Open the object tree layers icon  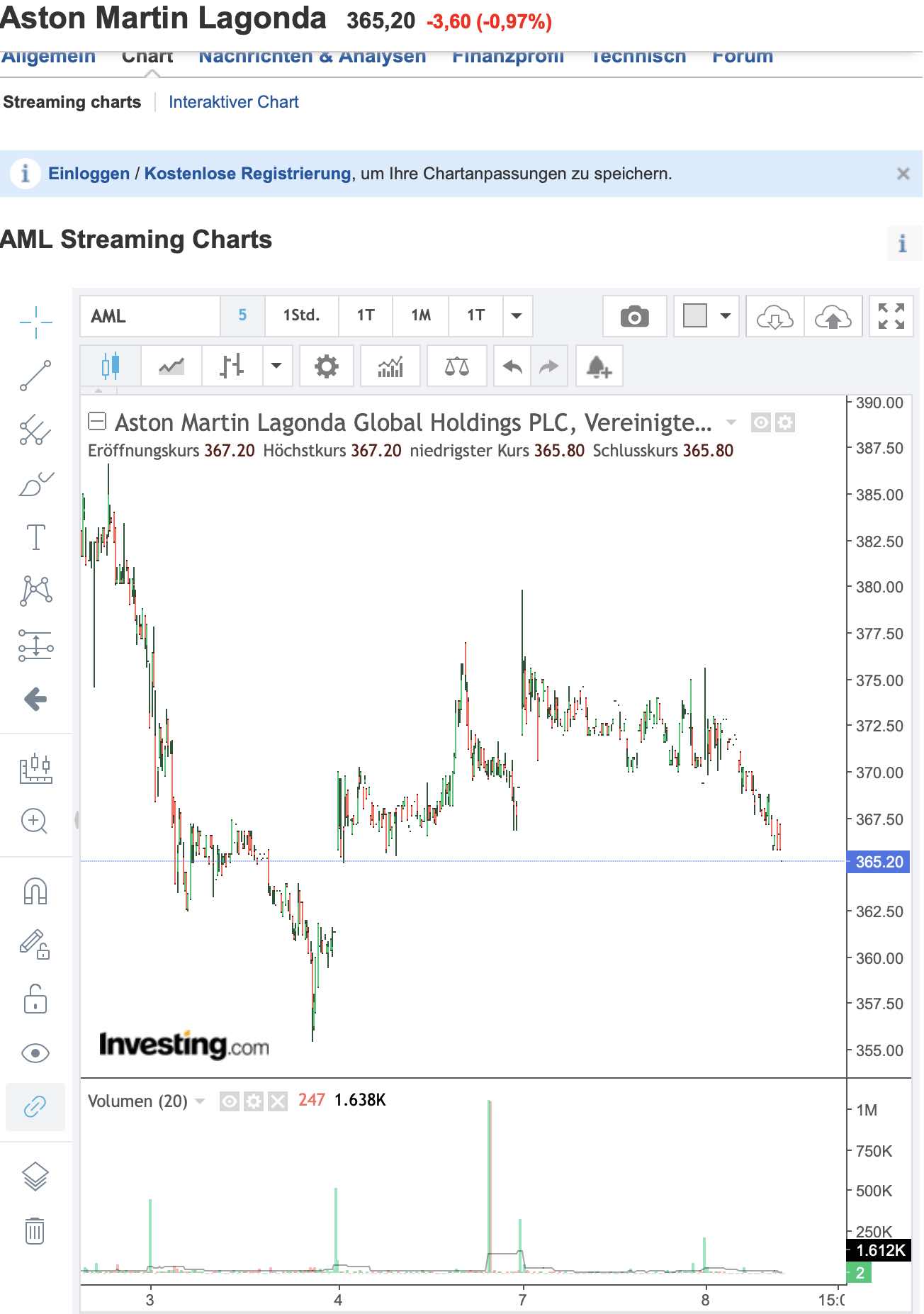(x=35, y=1177)
